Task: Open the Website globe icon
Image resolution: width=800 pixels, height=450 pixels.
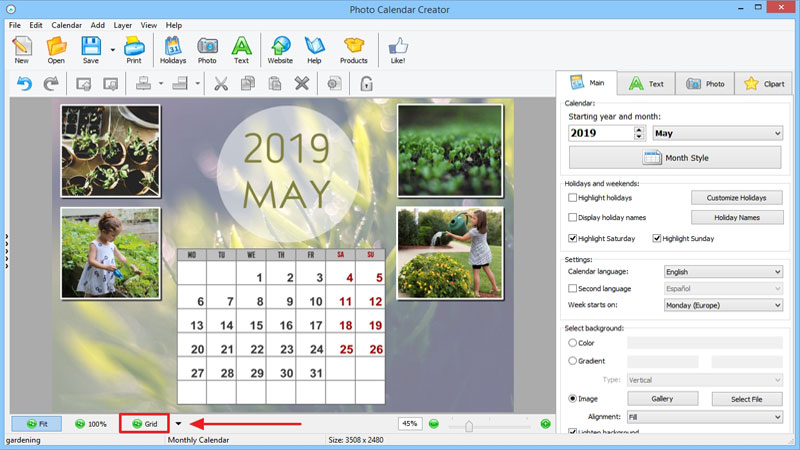Action: pyautogui.click(x=280, y=51)
